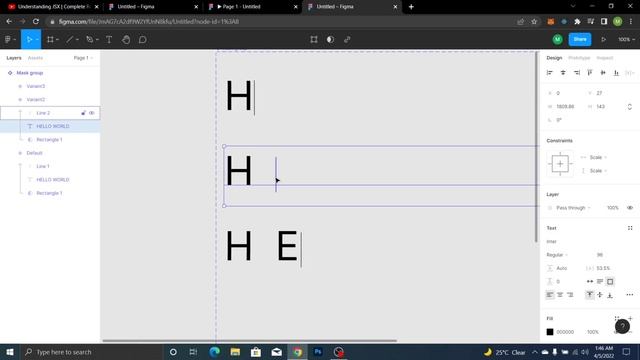640x360 pixels.
Task: Open the help question mark button
Action: coord(622,326)
